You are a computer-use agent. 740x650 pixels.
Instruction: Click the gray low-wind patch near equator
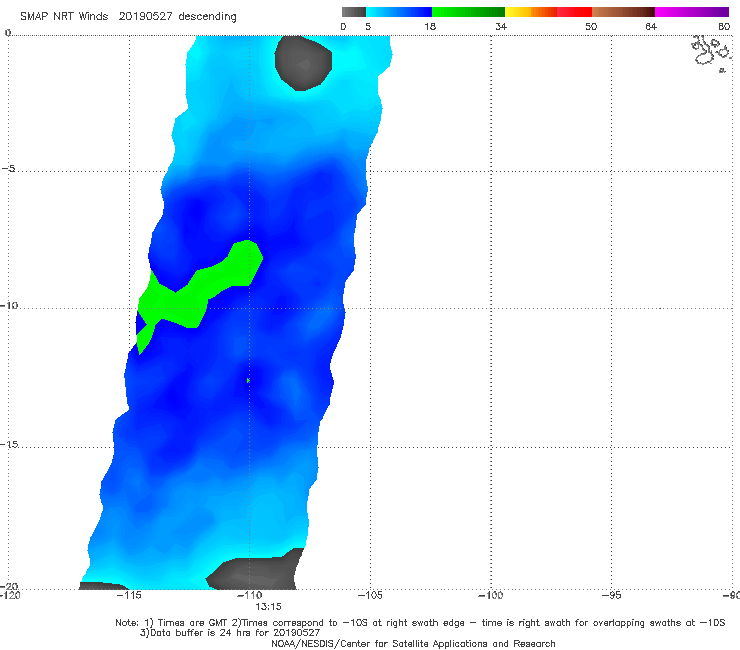[x=303, y=63]
